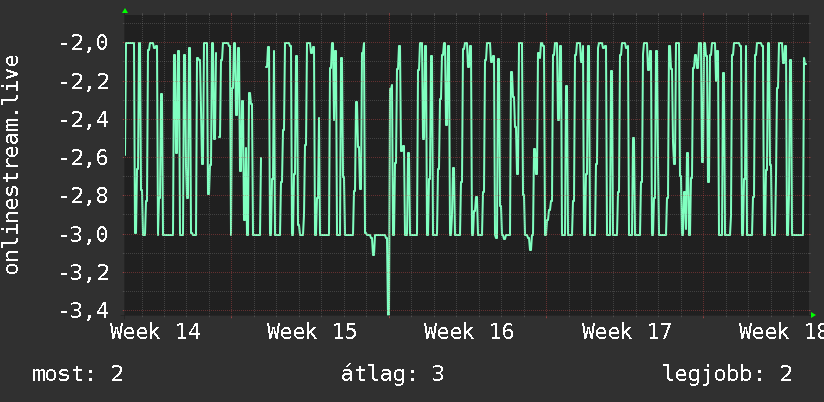The height and width of the screenshot is (402, 824).
Task: Click the 'Week 18' x-axis label
Action: click(x=781, y=332)
